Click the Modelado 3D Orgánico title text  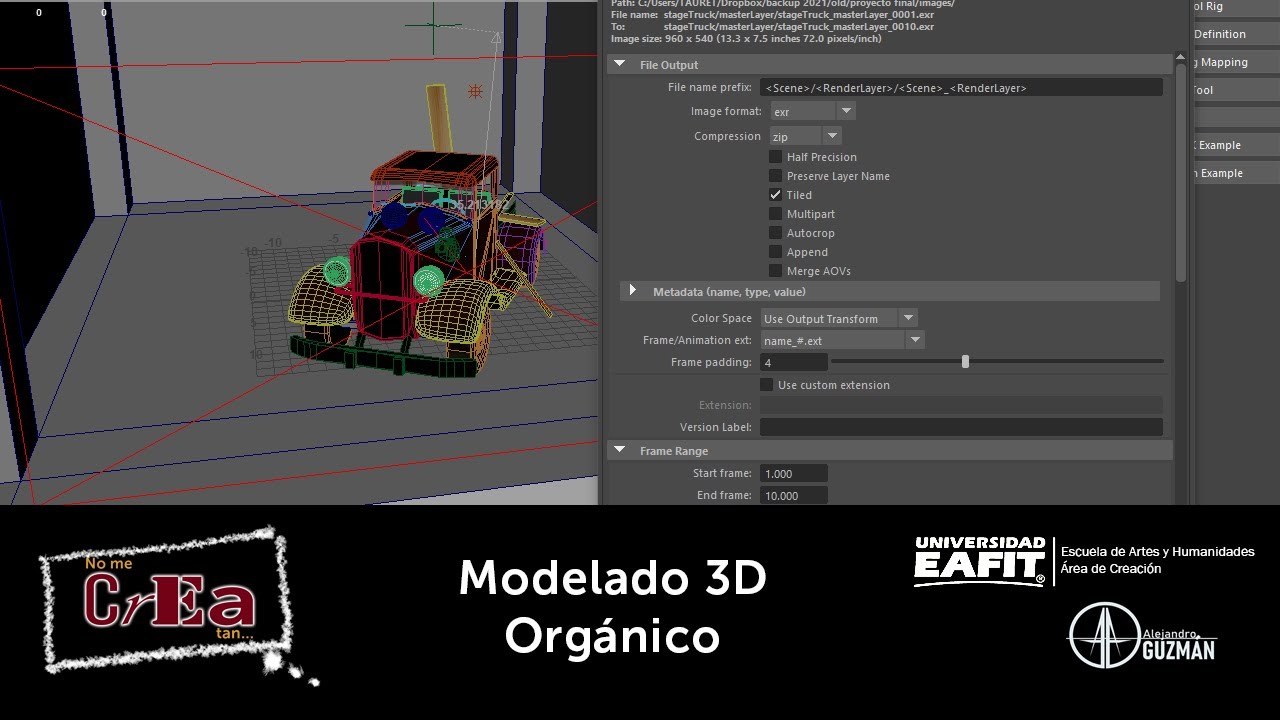click(612, 607)
